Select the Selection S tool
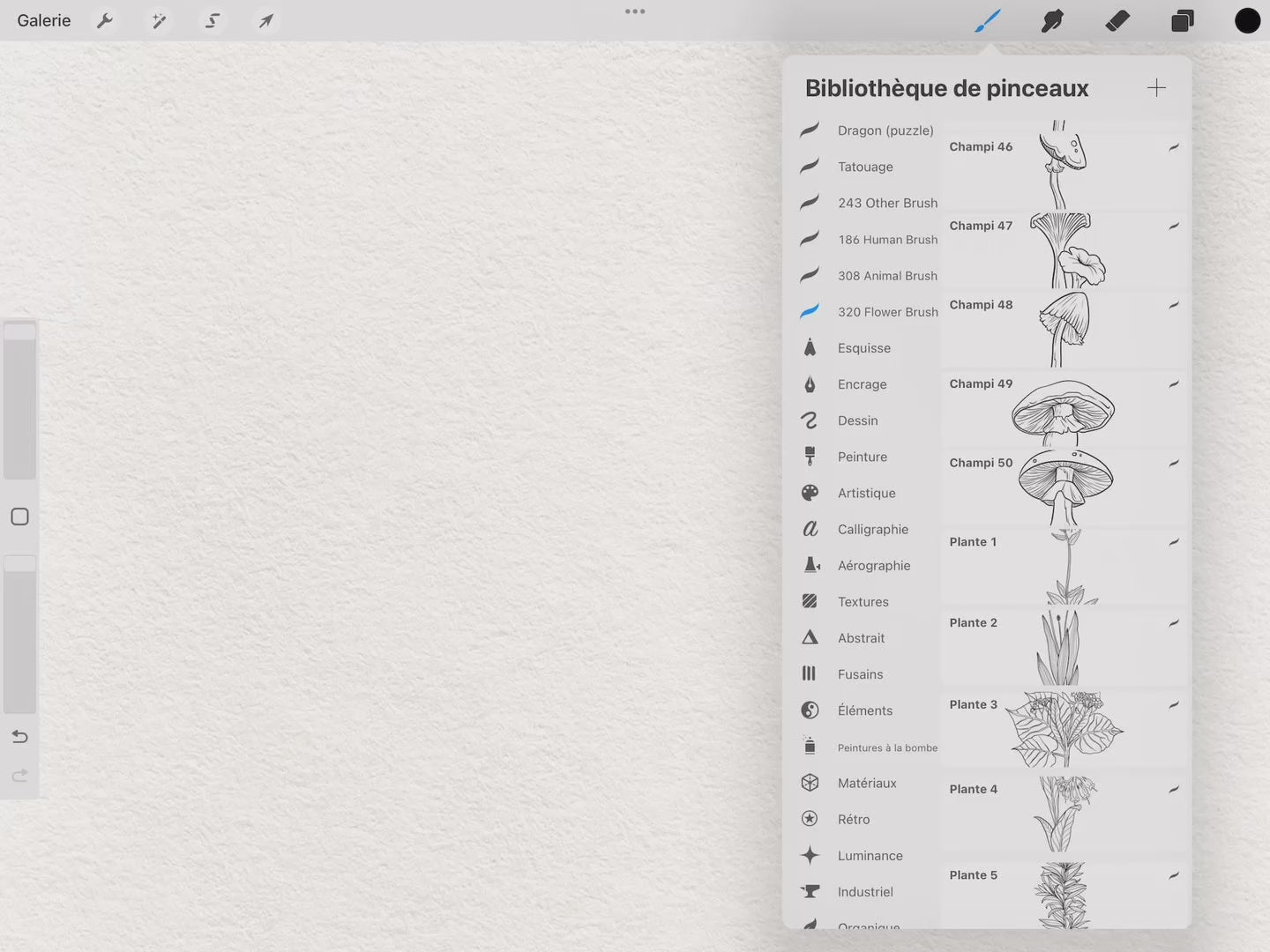 pos(213,20)
